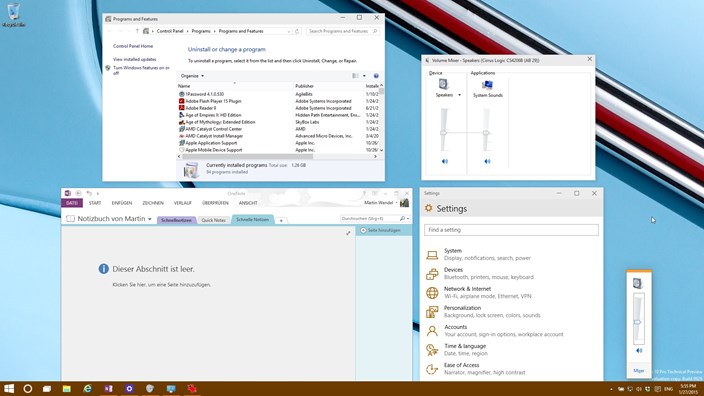Click the Accounts person icon in Settings
Image resolution: width=704 pixels, height=396 pixels.
(x=432, y=331)
